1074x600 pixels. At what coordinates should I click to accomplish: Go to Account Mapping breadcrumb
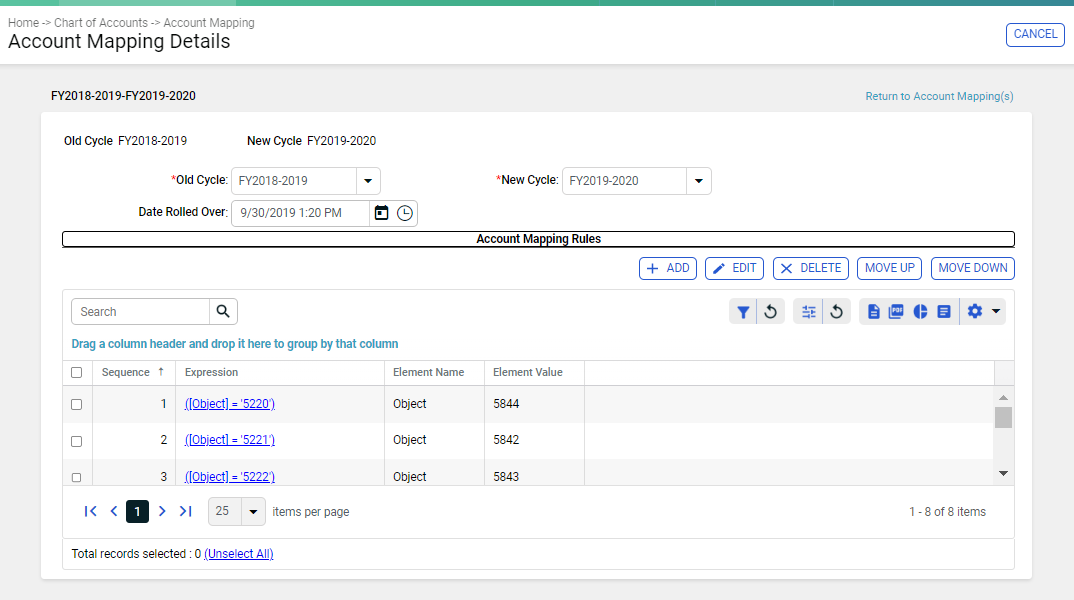(209, 23)
